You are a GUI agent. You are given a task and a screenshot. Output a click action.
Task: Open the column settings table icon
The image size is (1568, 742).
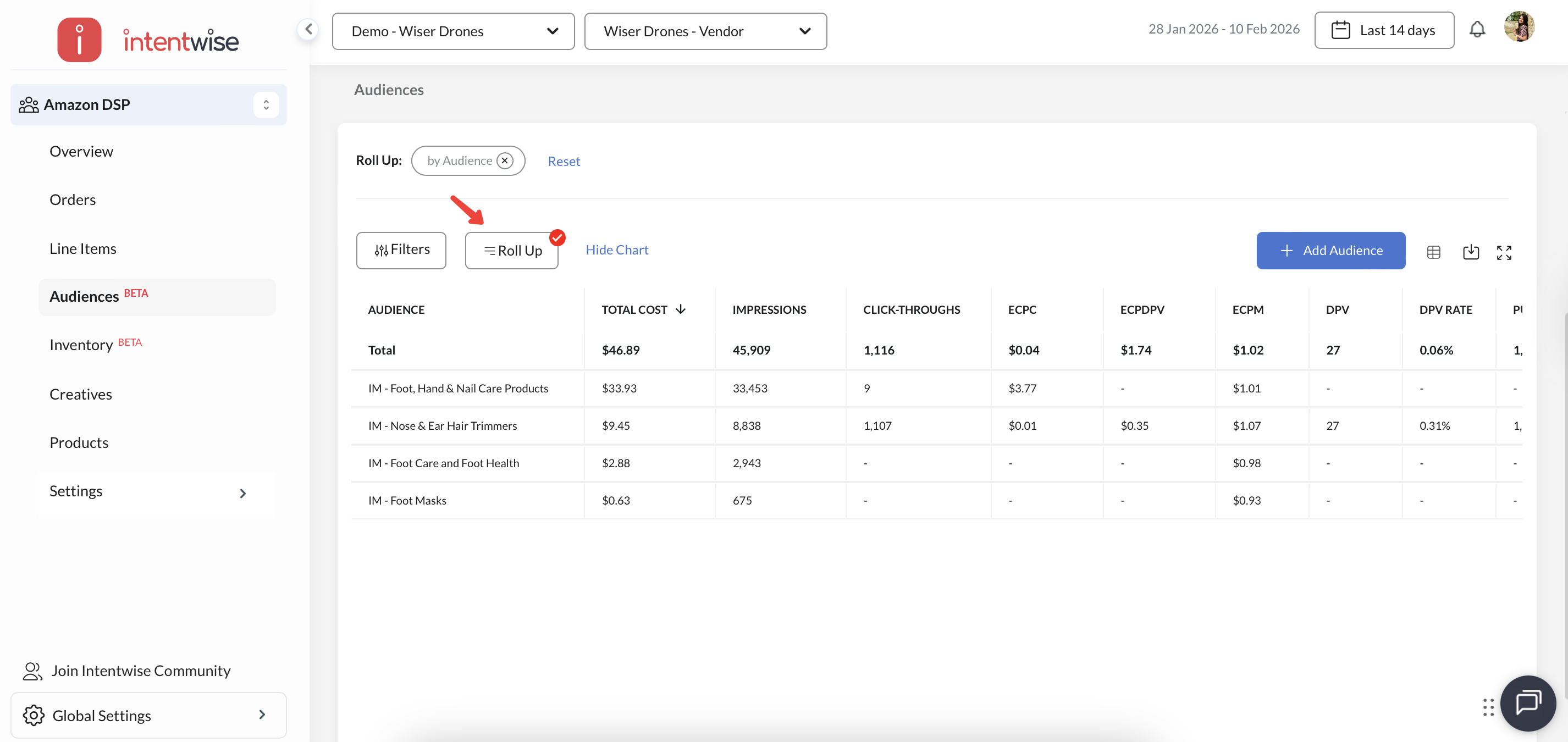(1433, 251)
